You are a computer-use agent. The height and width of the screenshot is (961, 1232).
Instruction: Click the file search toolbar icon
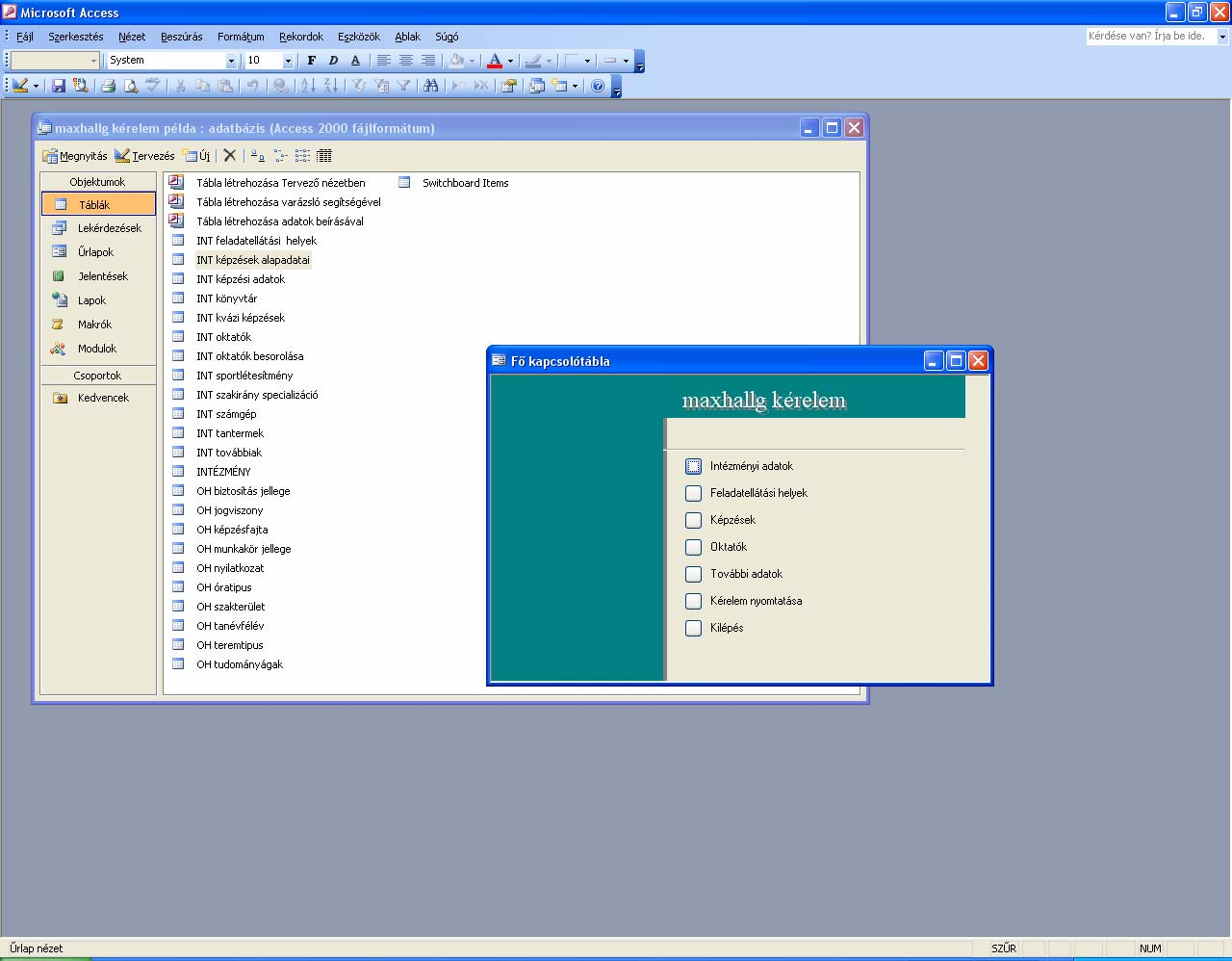point(81,86)
